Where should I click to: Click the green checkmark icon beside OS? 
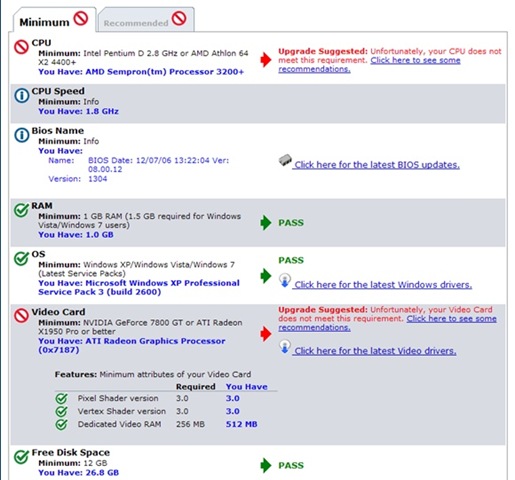click(21, 258)
